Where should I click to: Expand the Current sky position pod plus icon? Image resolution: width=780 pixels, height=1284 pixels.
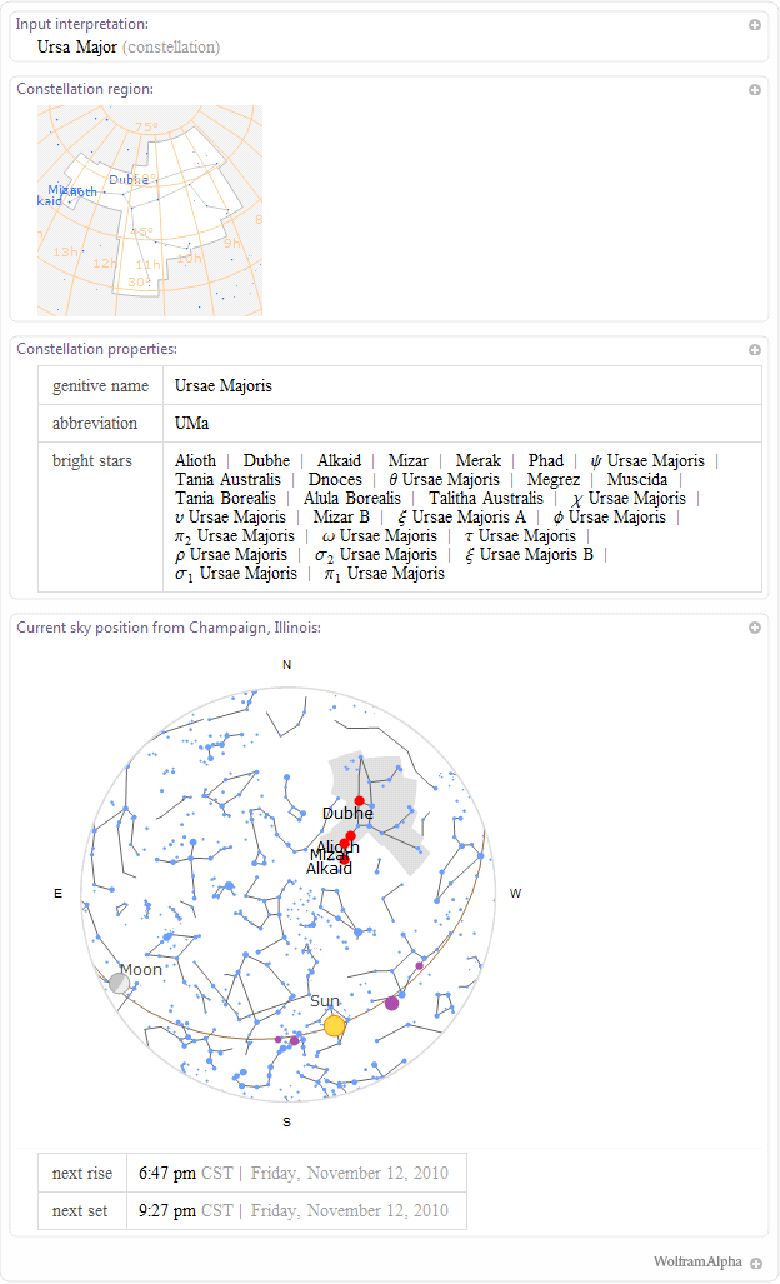755,628
